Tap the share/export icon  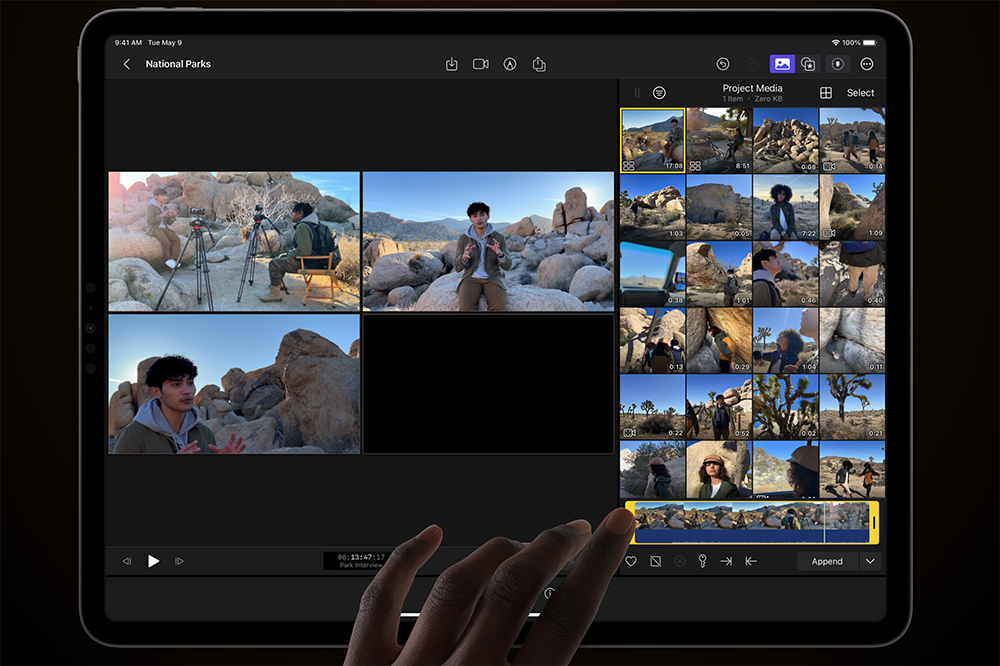(539, 63)
